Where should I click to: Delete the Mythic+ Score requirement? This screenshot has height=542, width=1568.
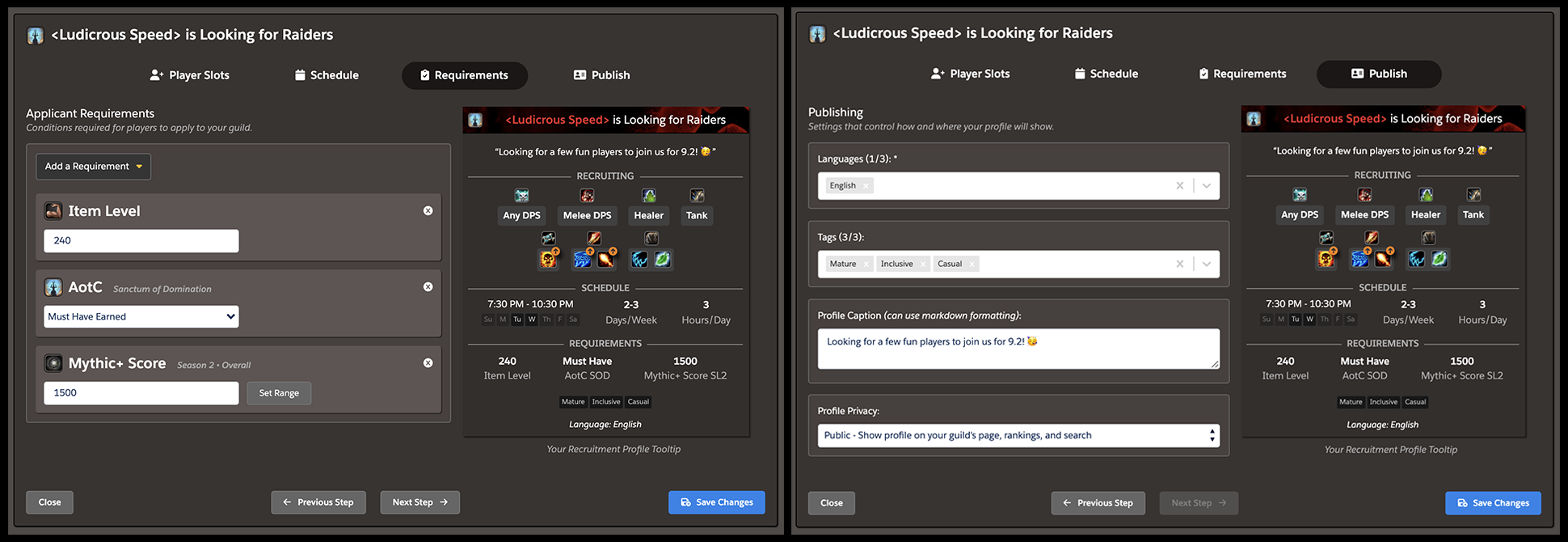428,363
